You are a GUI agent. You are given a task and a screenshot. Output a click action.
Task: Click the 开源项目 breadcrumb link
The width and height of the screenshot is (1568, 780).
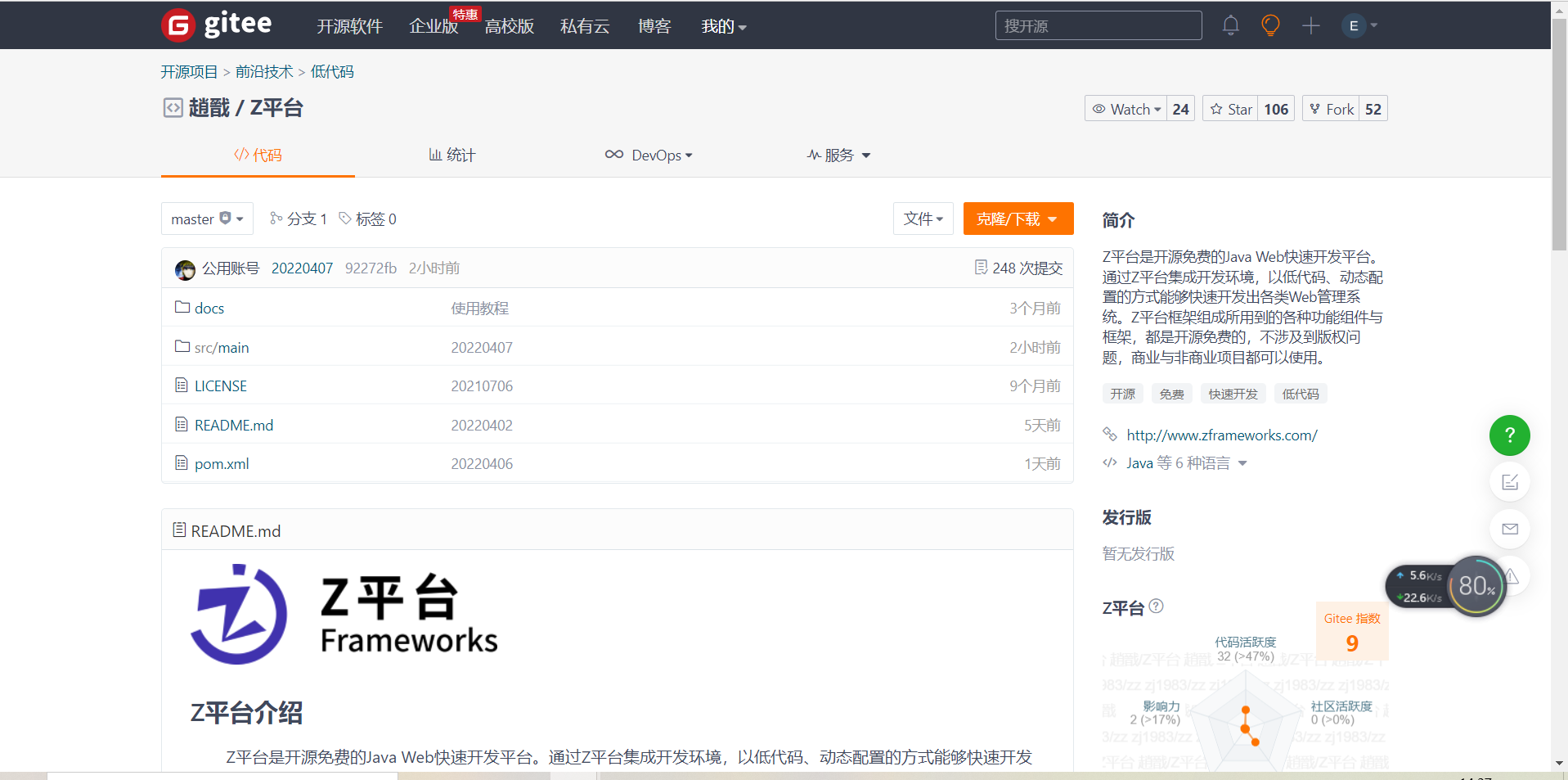[x=189, y=72]
